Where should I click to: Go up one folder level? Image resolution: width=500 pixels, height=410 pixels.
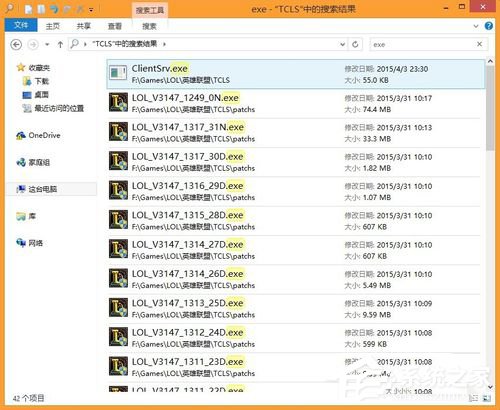click(60, 44)
